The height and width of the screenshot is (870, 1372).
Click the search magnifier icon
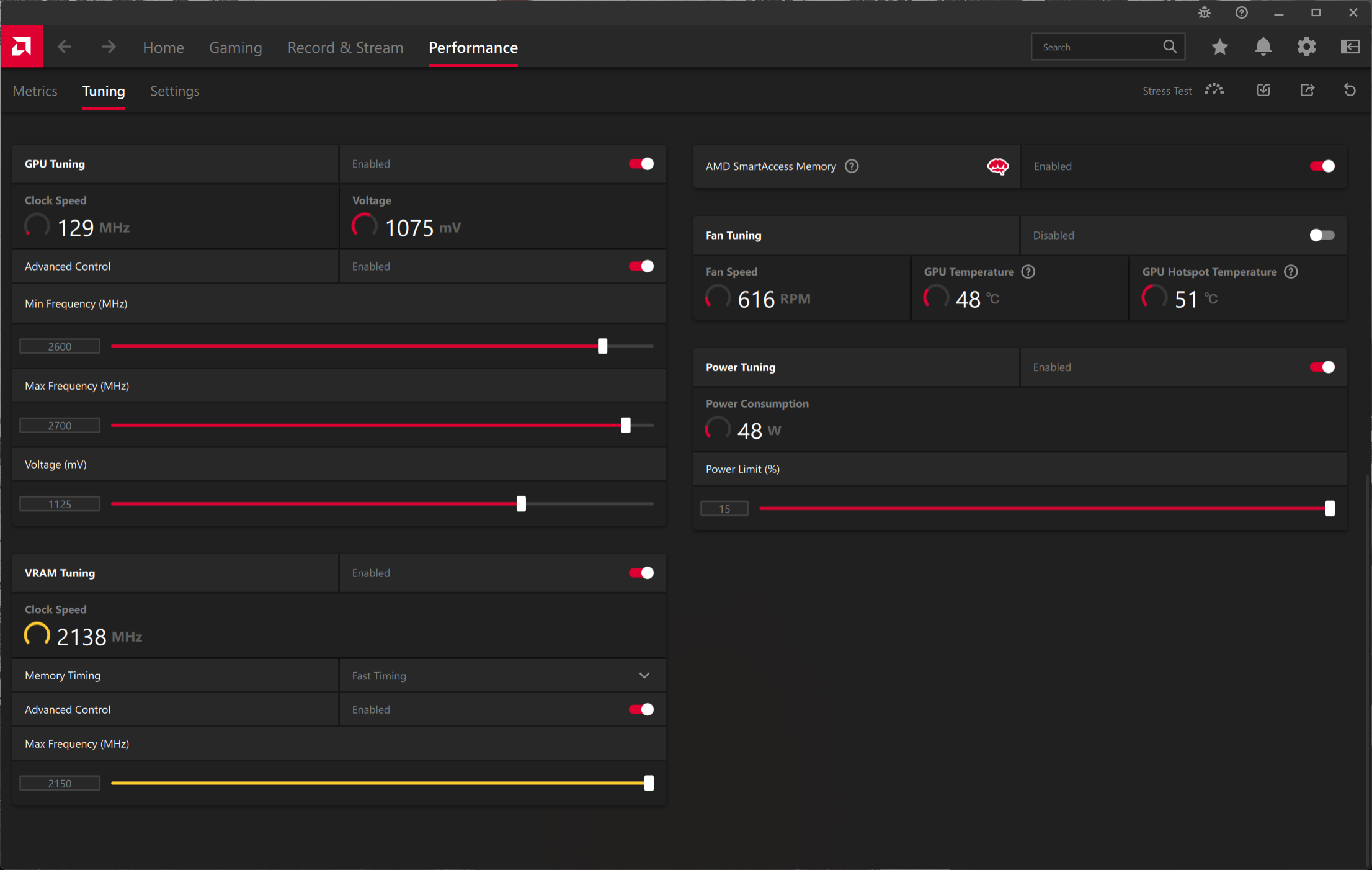[1170, 47]
